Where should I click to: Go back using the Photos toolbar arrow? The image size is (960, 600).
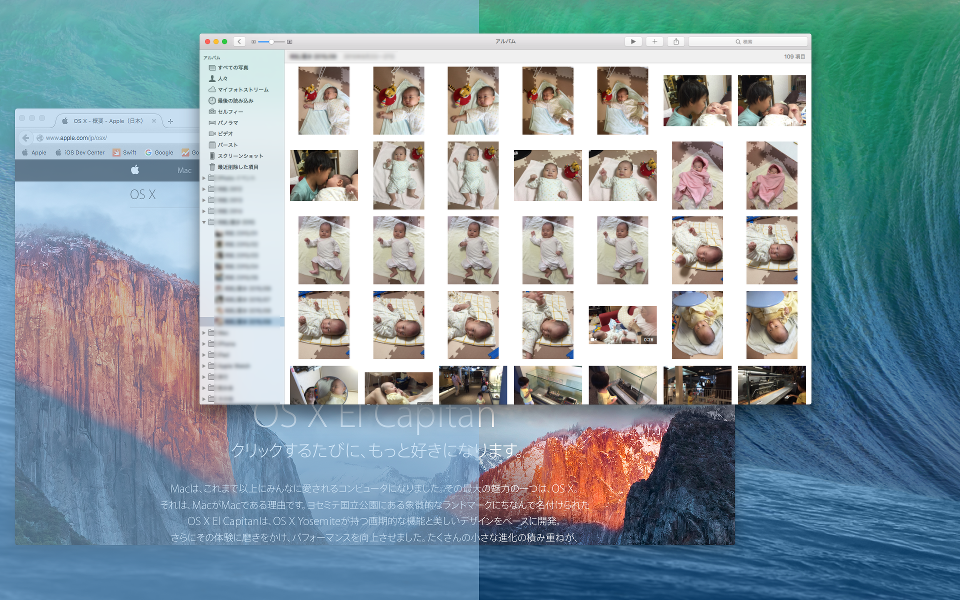(239, 42)
